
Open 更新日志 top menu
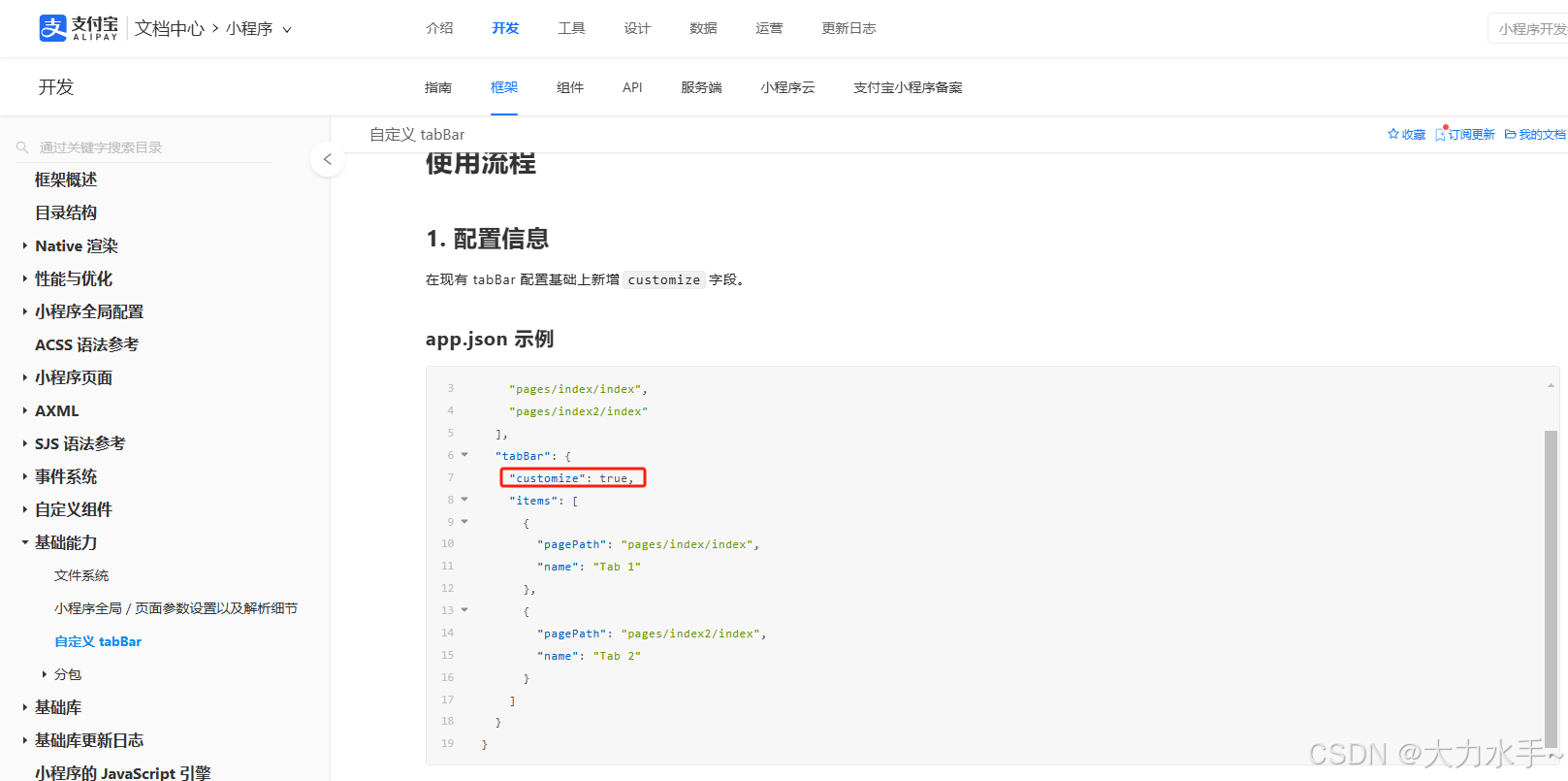[x=848, y=28]
